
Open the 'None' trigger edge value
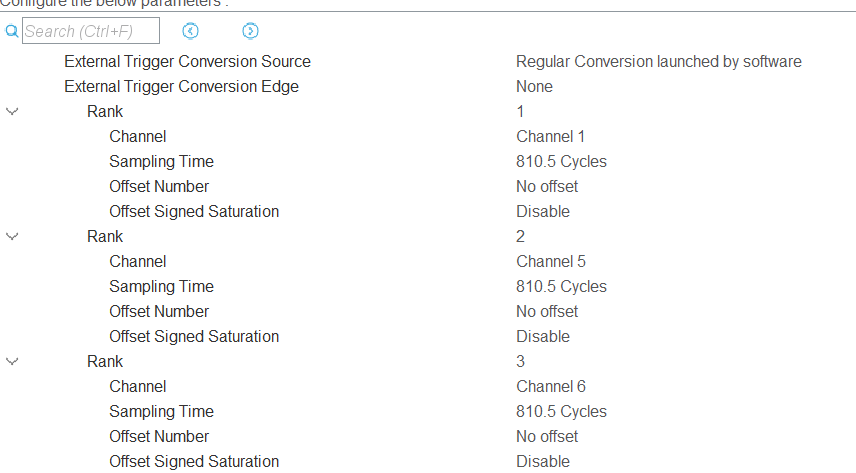(534, 86)
